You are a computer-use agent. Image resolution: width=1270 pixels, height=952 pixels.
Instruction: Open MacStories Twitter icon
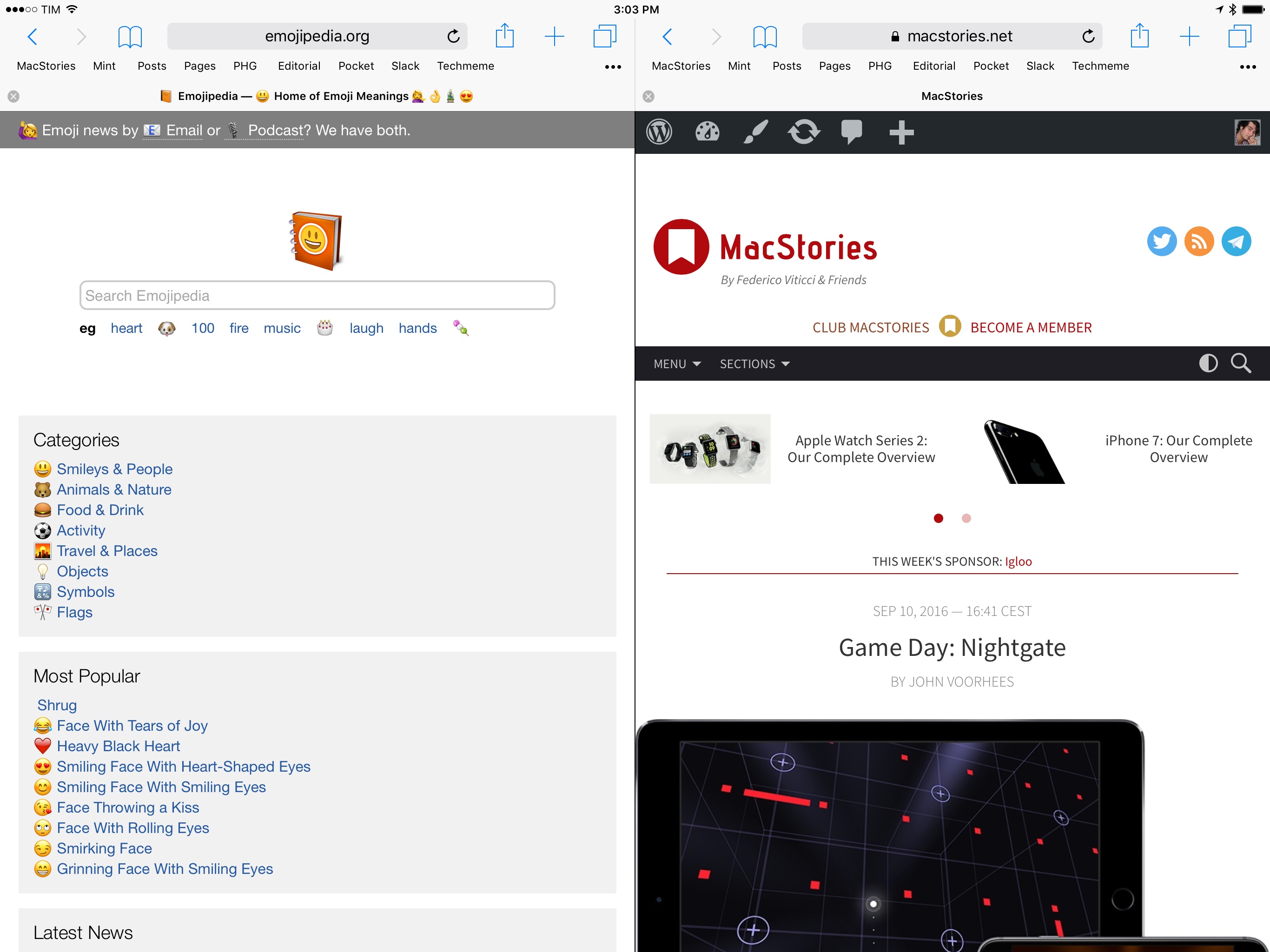(x=1162, y=241)
